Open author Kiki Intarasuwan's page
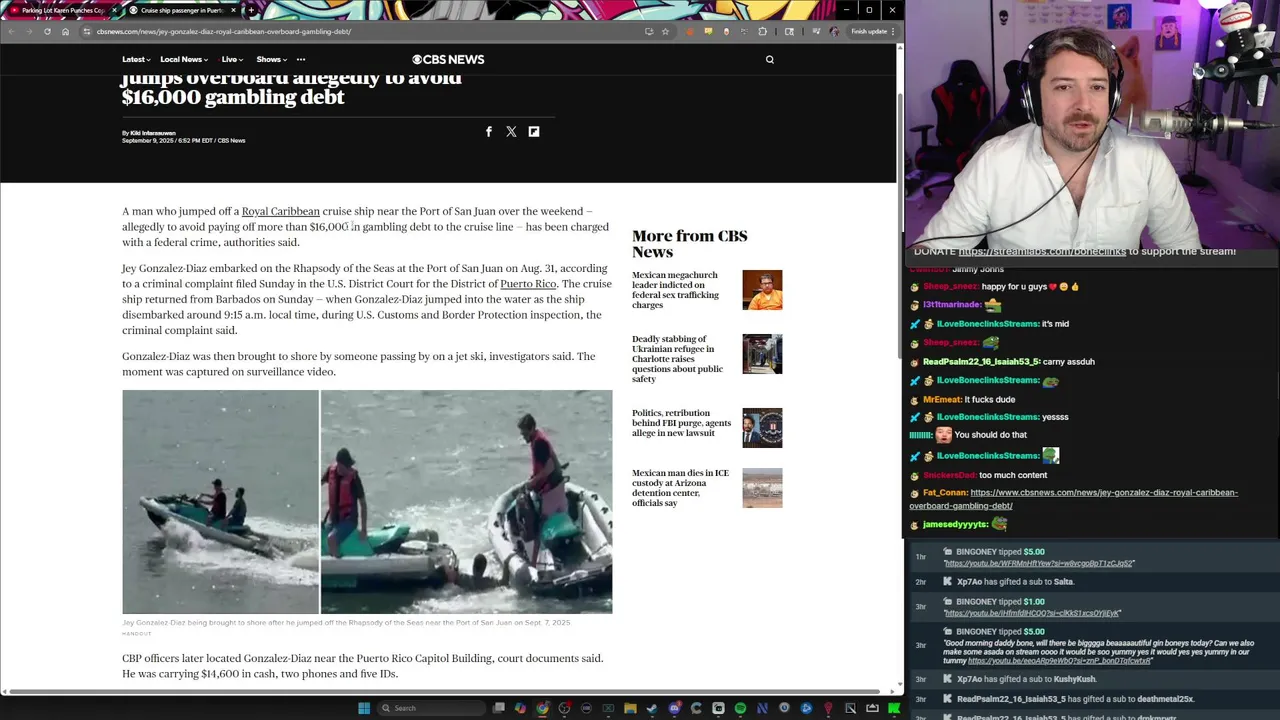1280x720 pixels. [152, 133]
